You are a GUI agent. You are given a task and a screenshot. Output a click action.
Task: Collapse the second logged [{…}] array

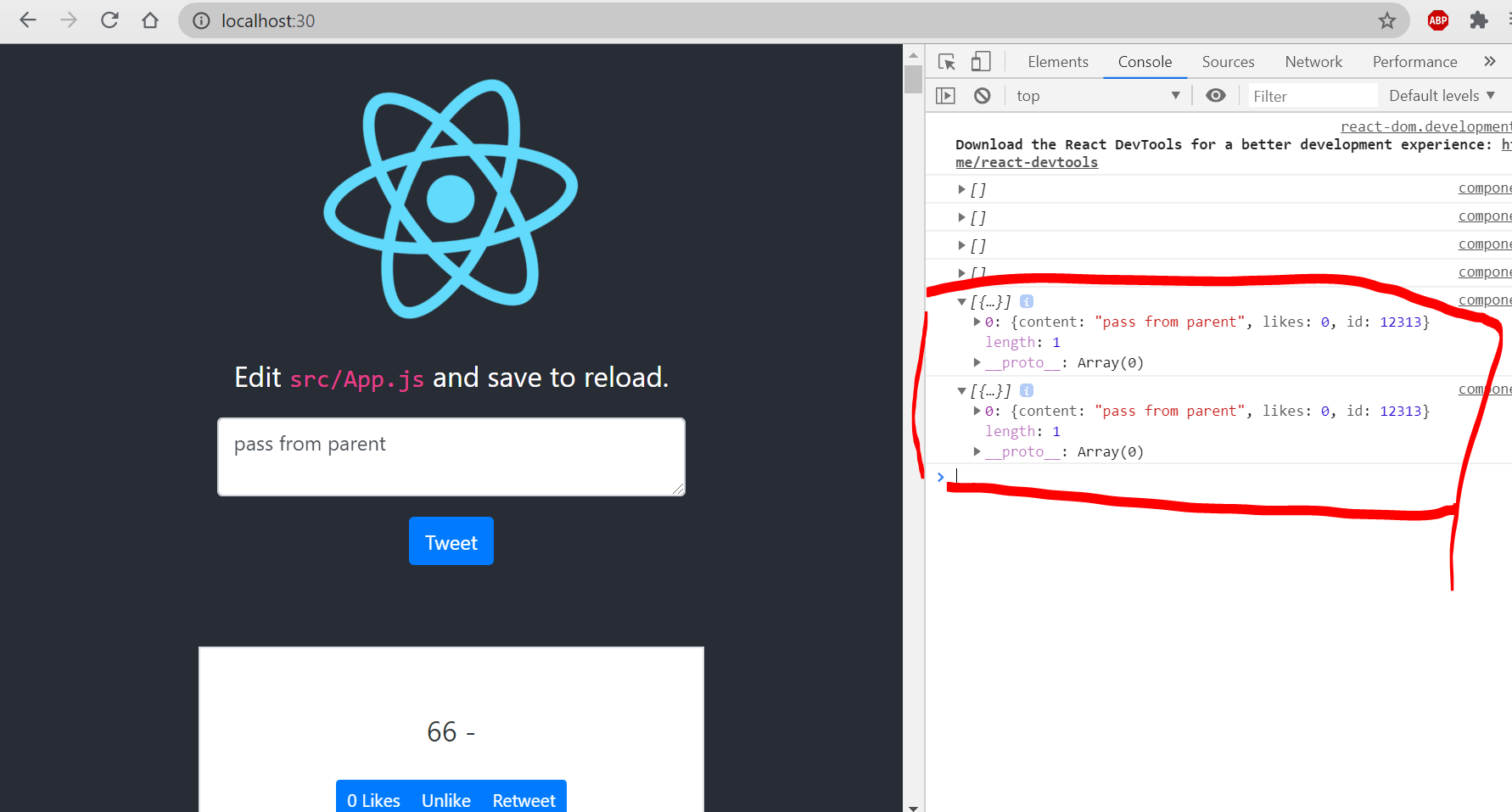pyautogui.click(x=962, y=390)
